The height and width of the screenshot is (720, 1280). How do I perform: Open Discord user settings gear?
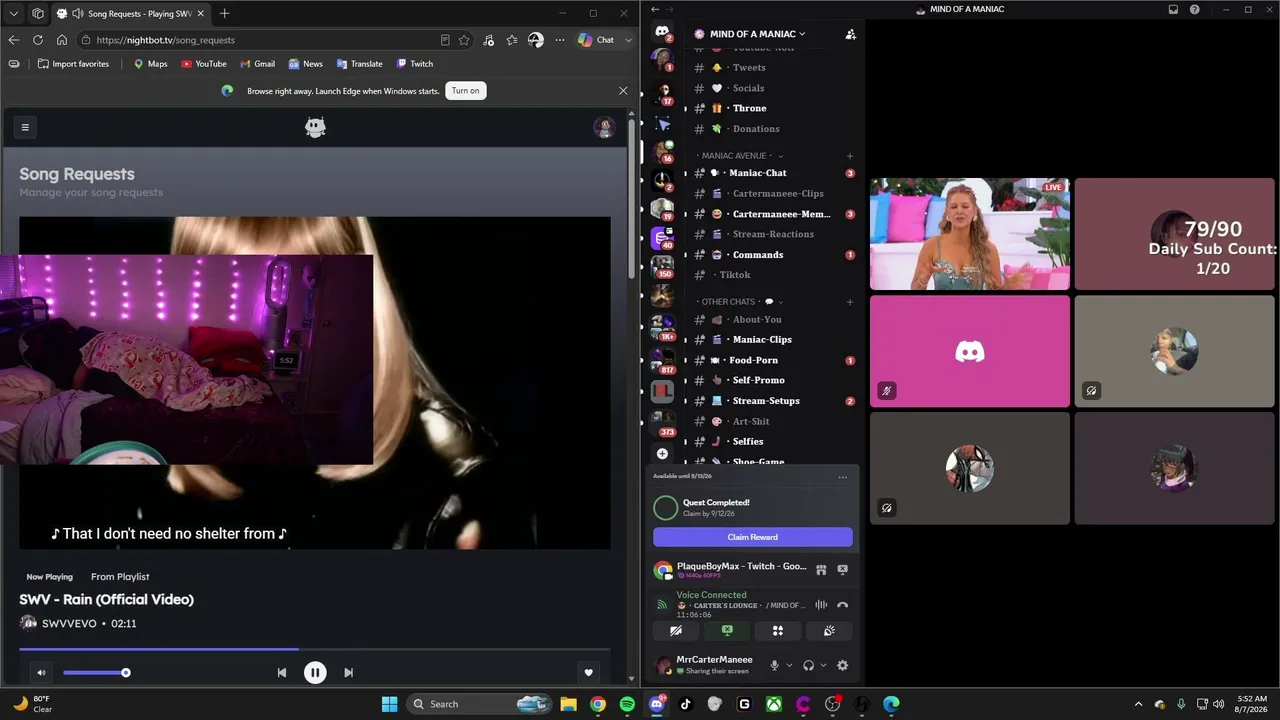(842, 666)
